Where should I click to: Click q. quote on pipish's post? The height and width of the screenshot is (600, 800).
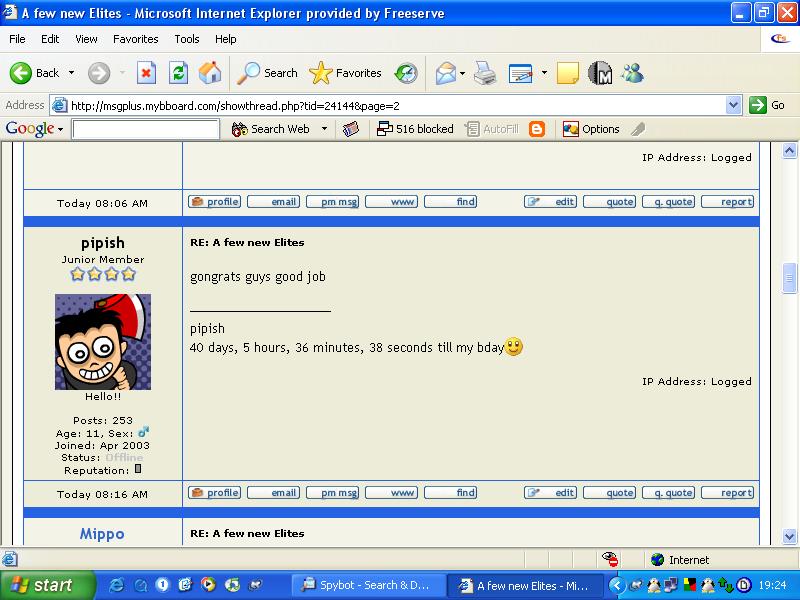669,493
